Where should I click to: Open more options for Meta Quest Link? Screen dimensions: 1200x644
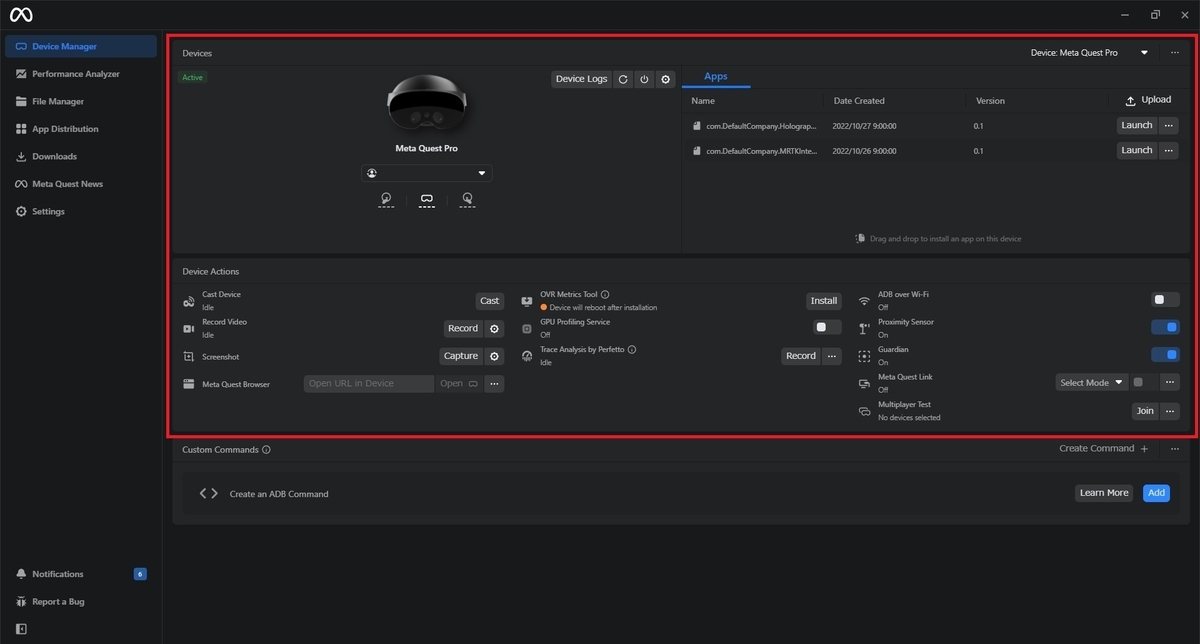1169,382
